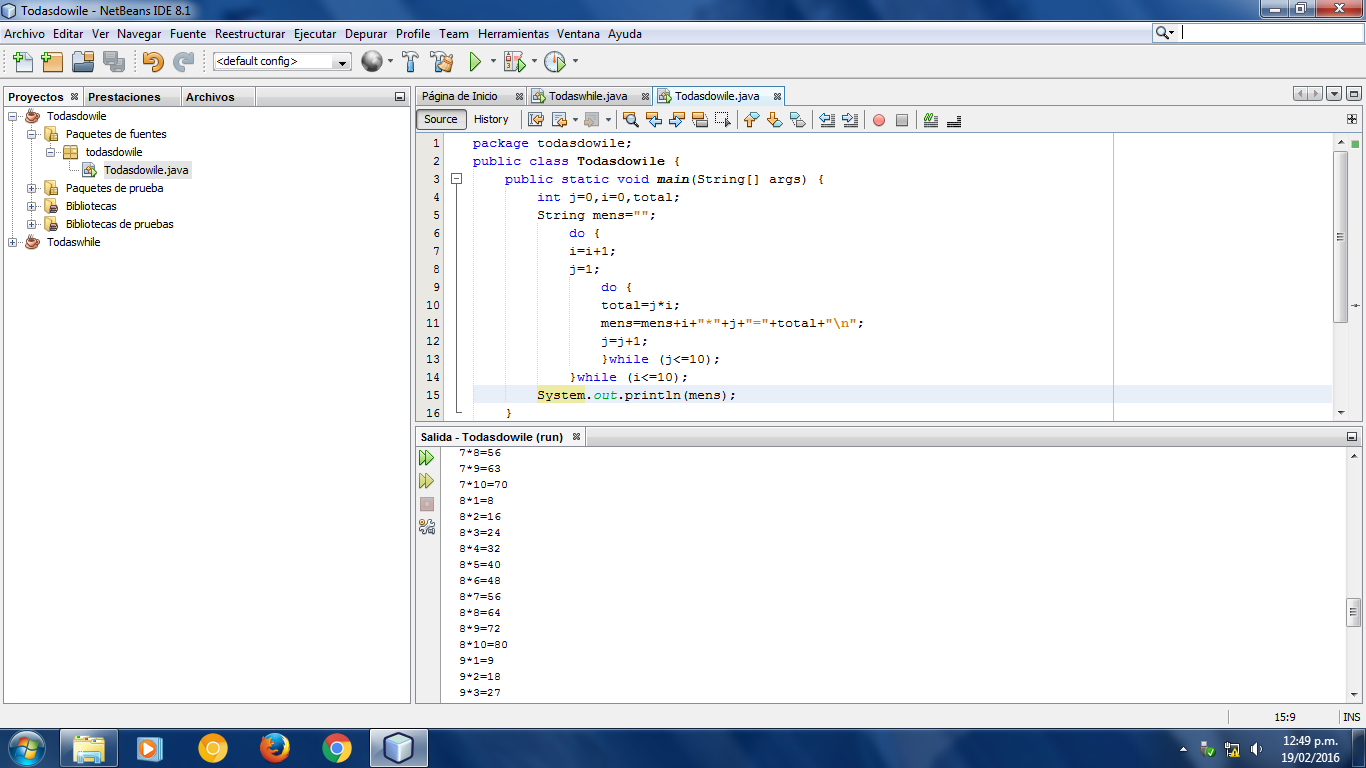Screen dimensions: 1366x768
Task: Click the output panel vertical scrollbar
Action: click(1353, 573)
